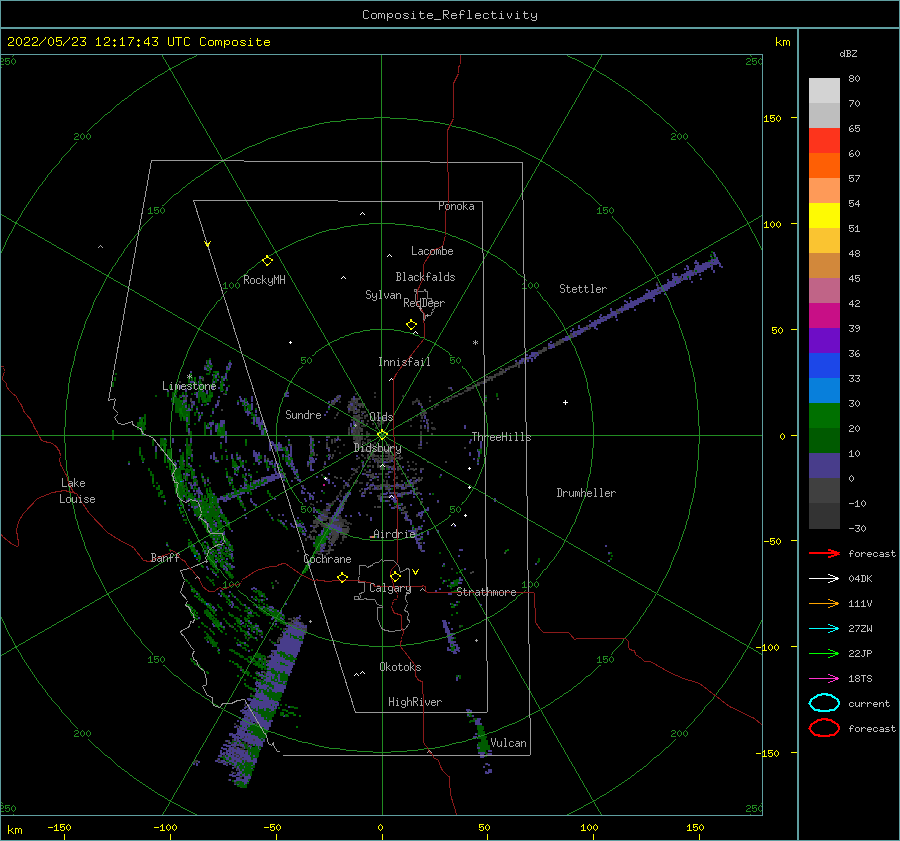Click the Vulcan town label

(508, 743)
